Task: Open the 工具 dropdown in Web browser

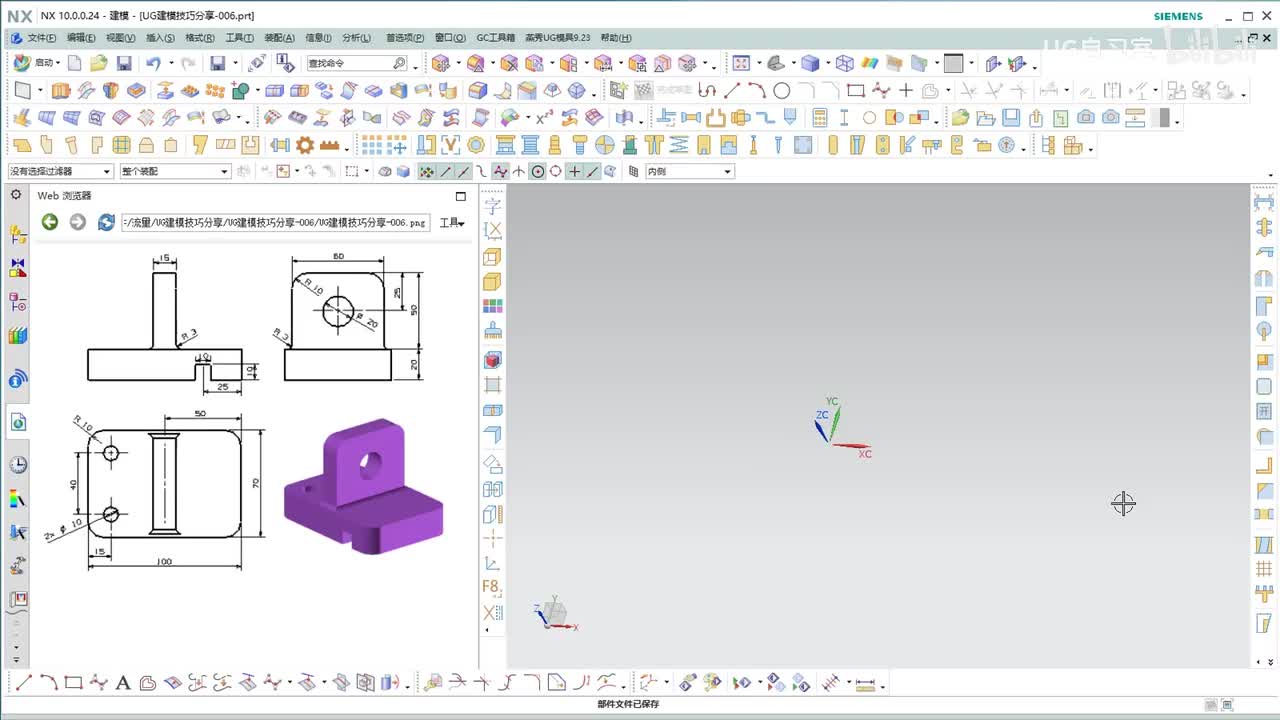Action: pos(452,223)
